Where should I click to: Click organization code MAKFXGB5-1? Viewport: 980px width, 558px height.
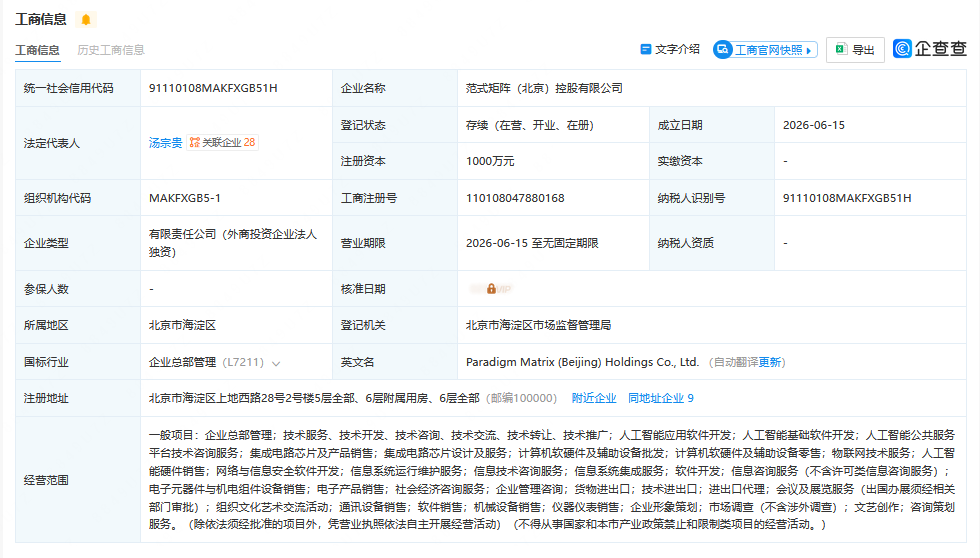point(184,198)
